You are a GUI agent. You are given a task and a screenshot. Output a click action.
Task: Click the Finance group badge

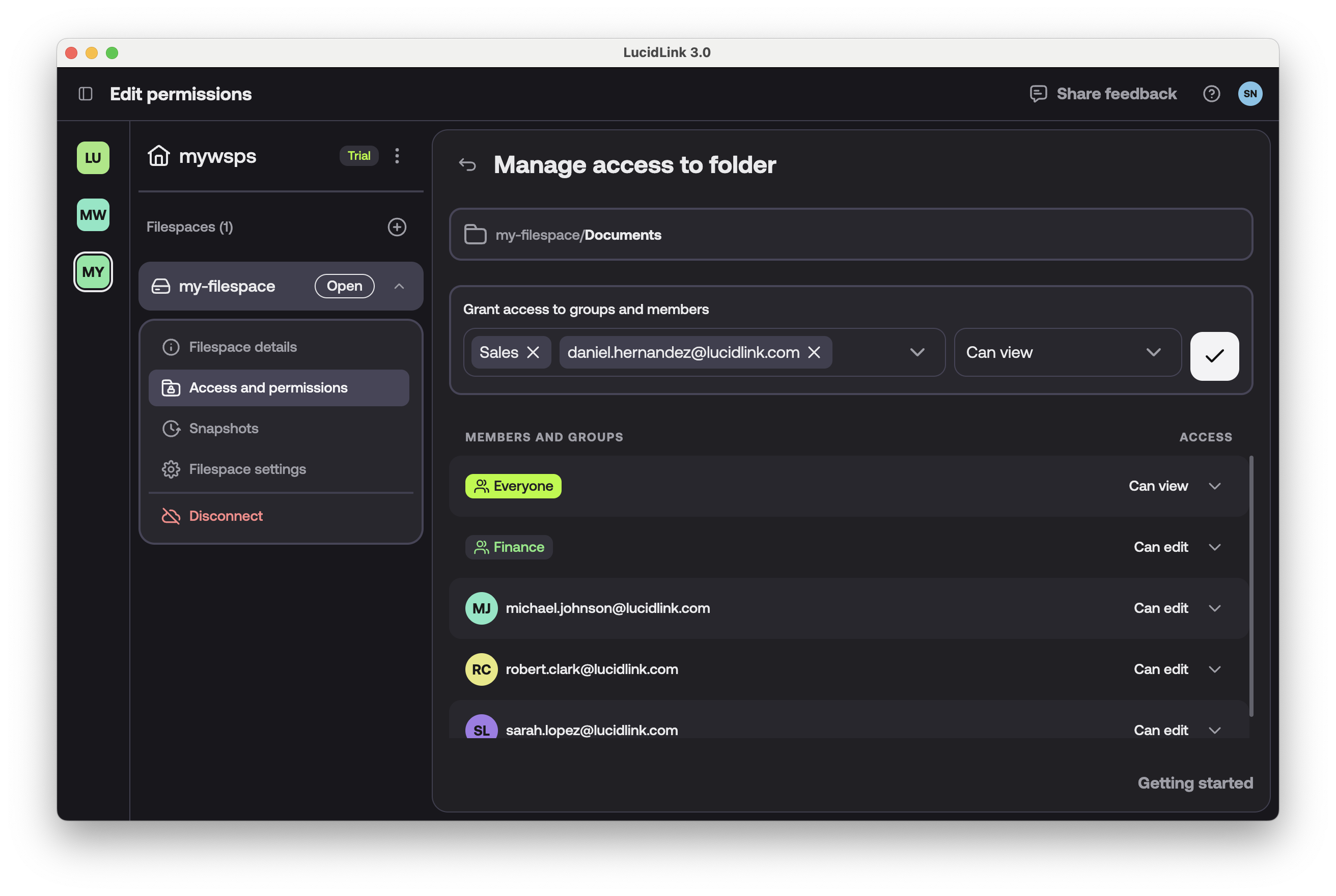pyautogui.click(x=509, y=547)
